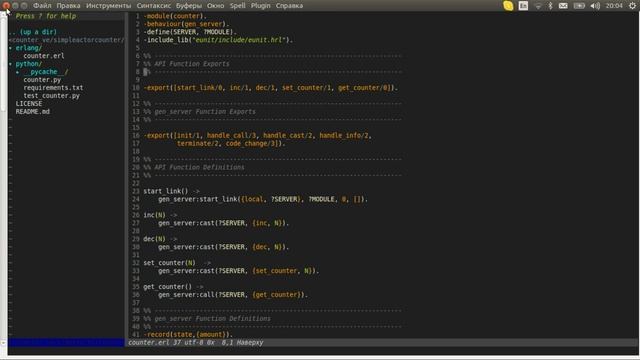Open the system gear session menu

click(x=633, y=6)
